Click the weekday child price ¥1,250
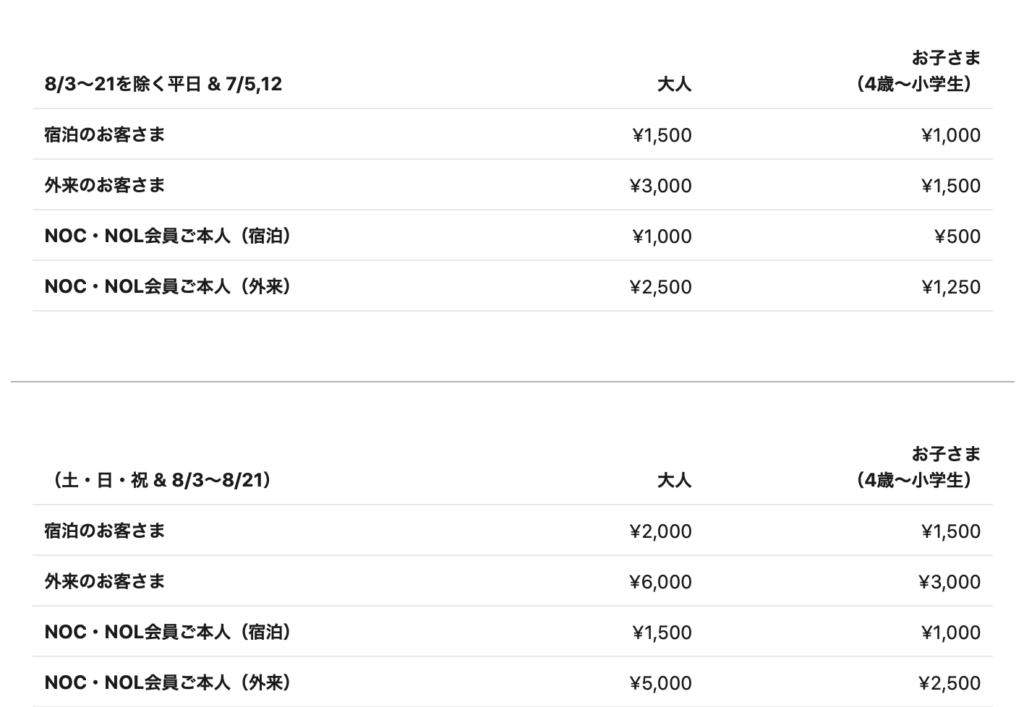1024x707 pixels. pos(951,288)
